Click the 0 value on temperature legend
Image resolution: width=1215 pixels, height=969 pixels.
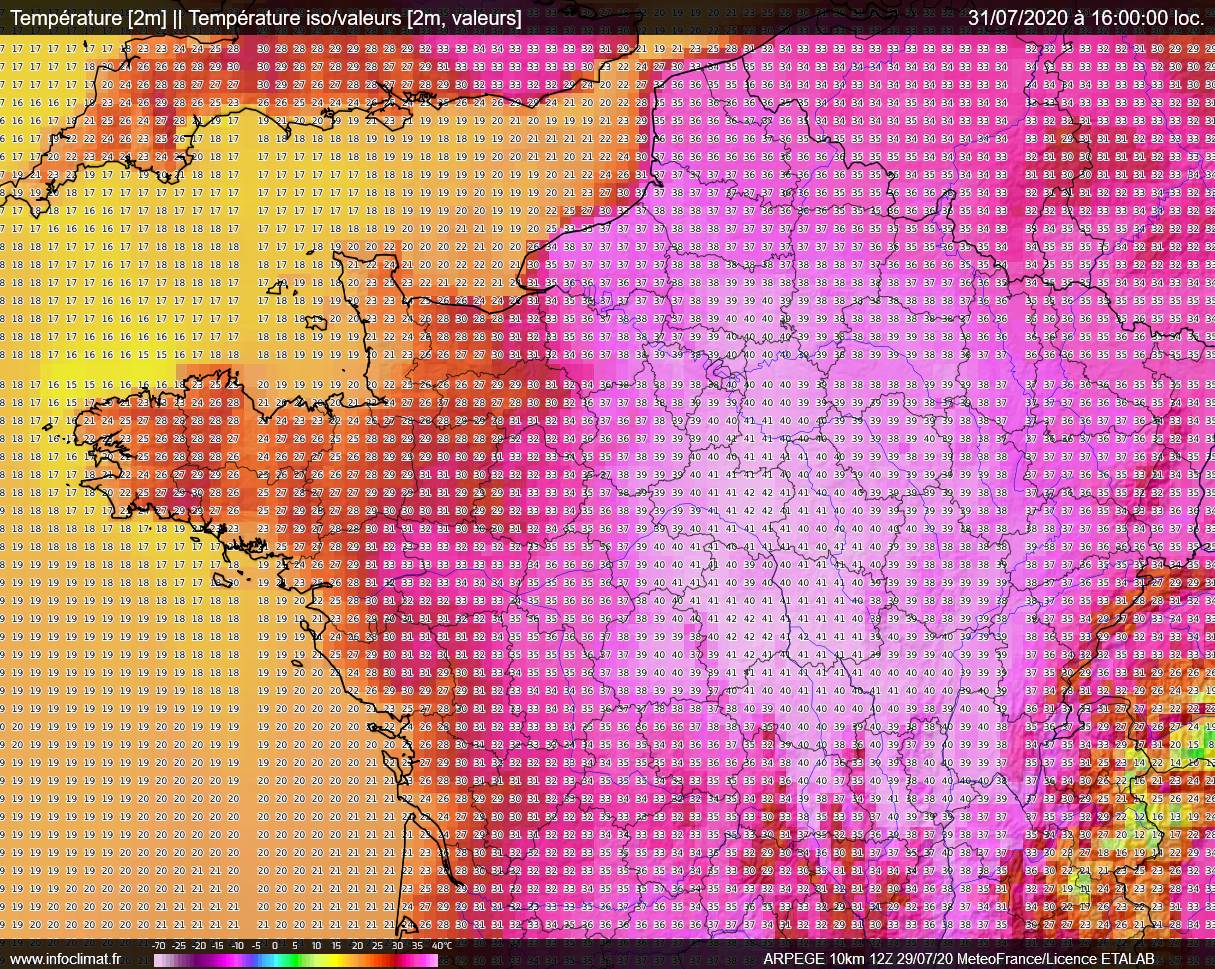click(275, 946)
